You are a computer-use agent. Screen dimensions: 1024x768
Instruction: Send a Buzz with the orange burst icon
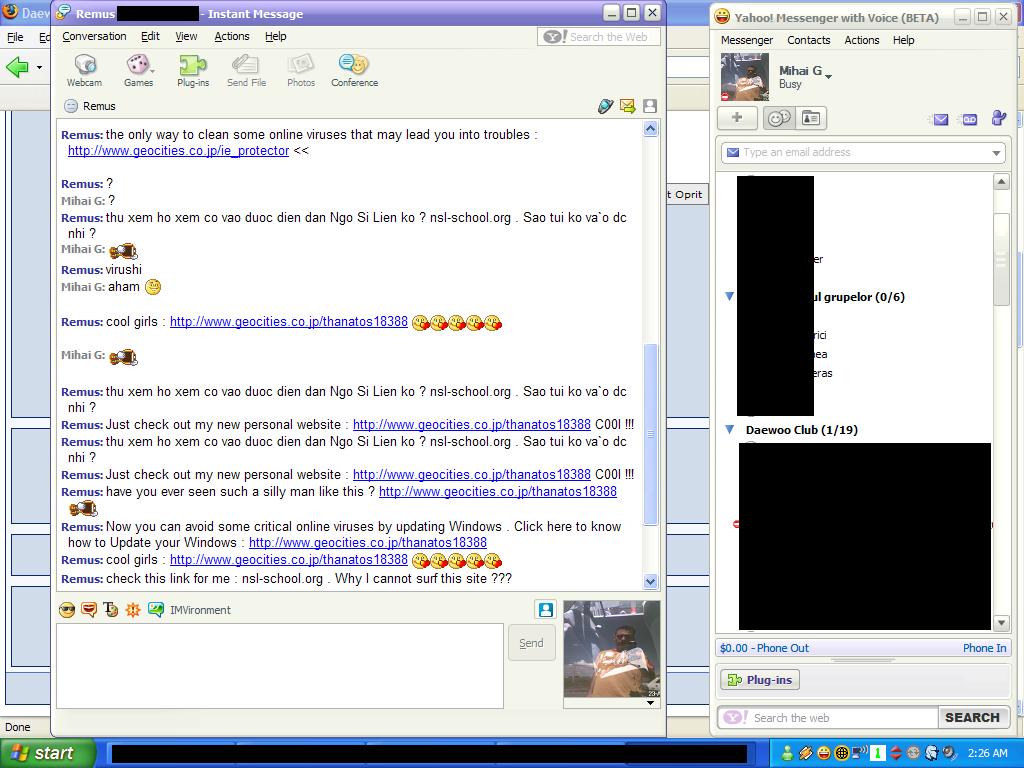[133, 610]
